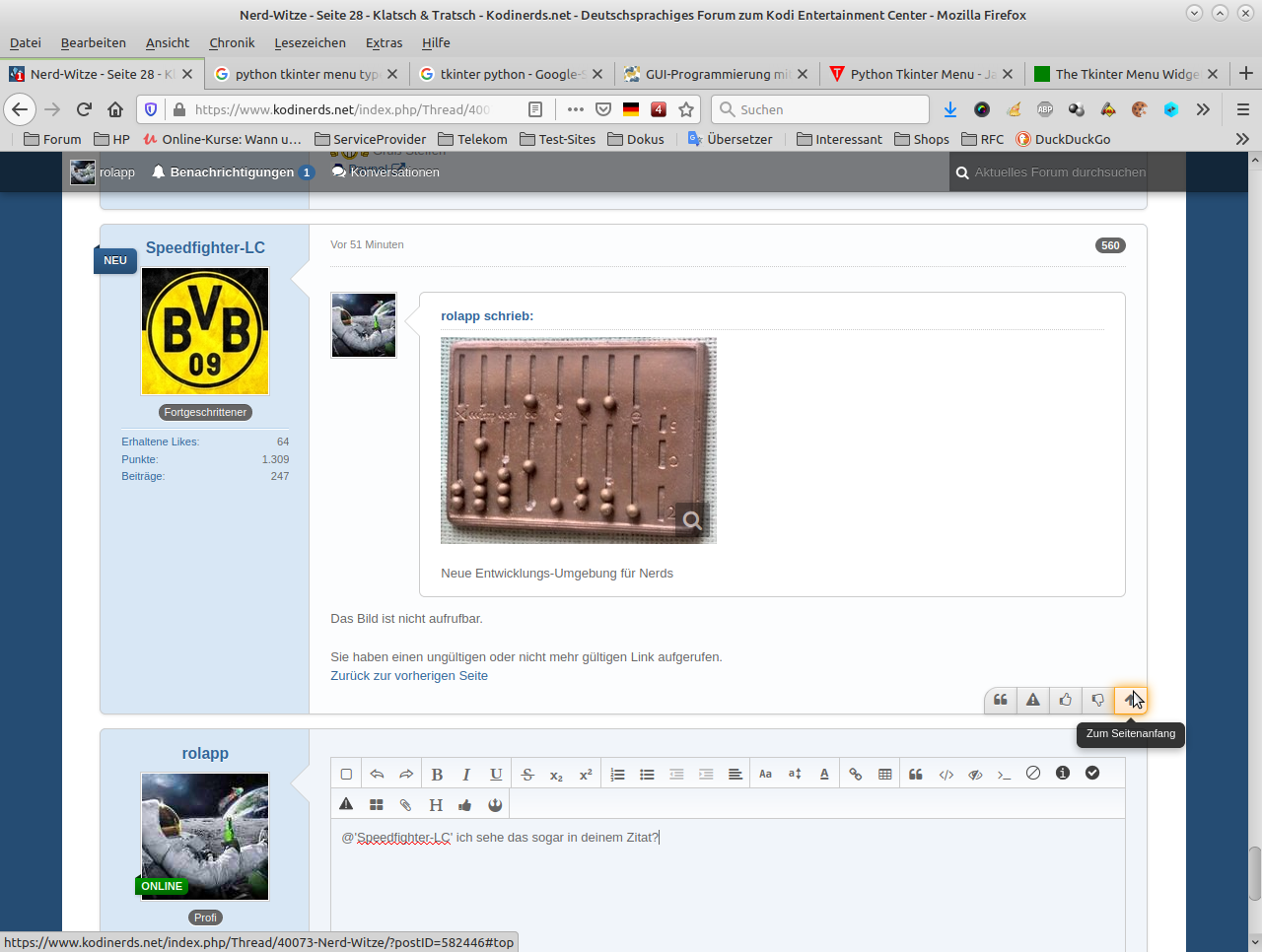Toggle italic formatting in the editor

tap(466, 774)
